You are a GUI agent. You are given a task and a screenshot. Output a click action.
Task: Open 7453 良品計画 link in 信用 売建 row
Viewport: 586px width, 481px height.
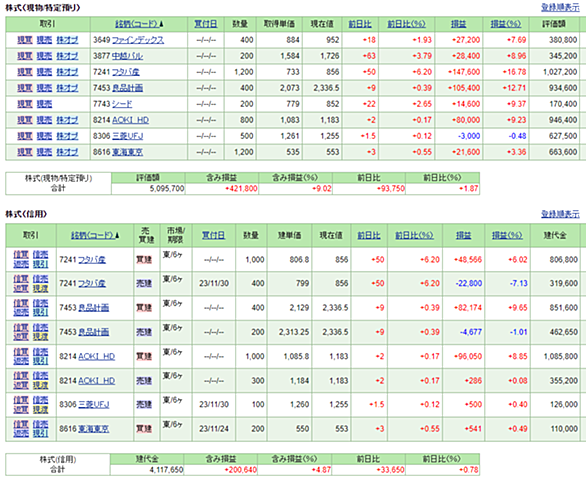tap(93, 332)
